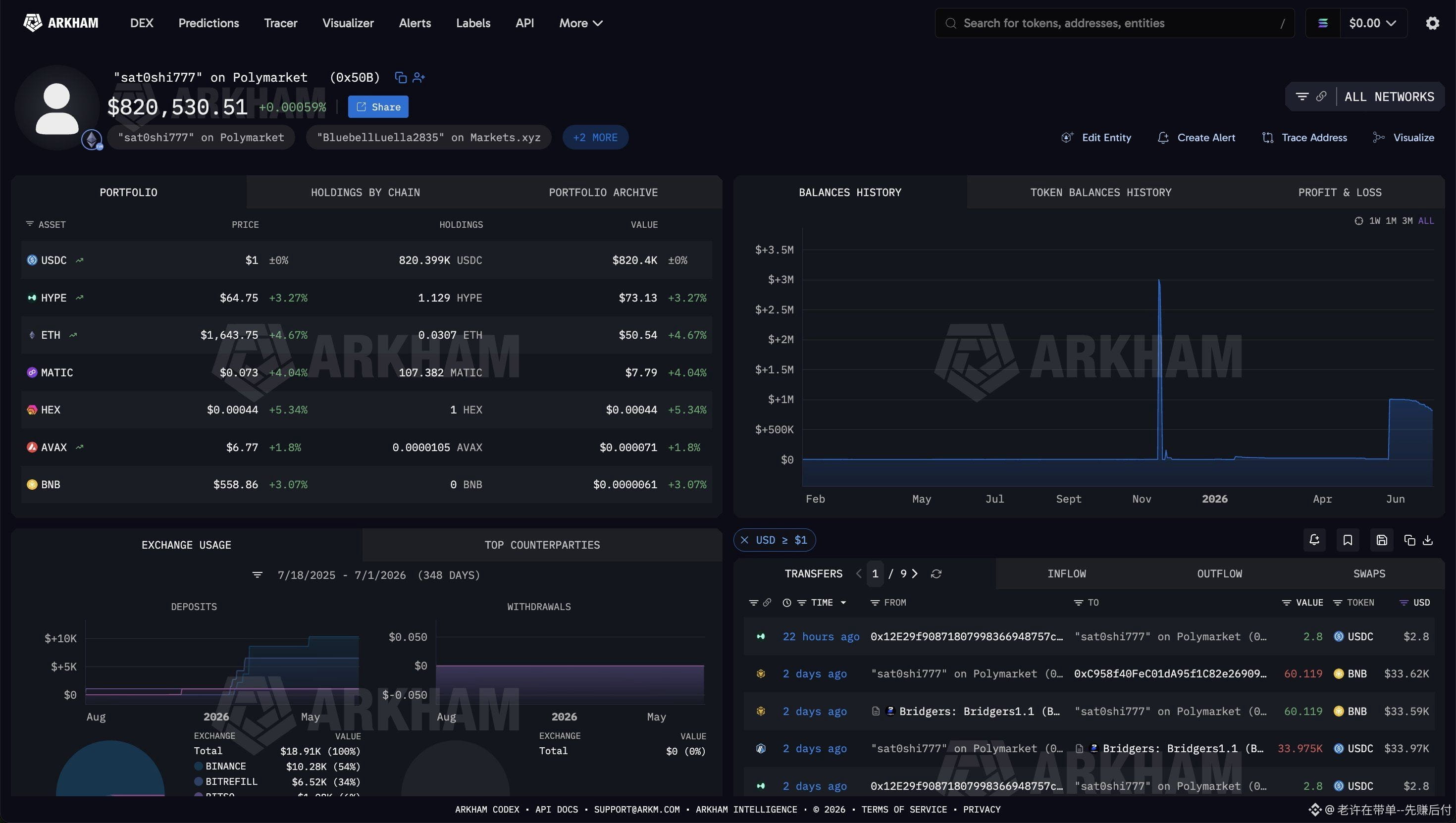Switch to Top Counterparties tab
1456x823 pixels.
[x=542, y=545]
